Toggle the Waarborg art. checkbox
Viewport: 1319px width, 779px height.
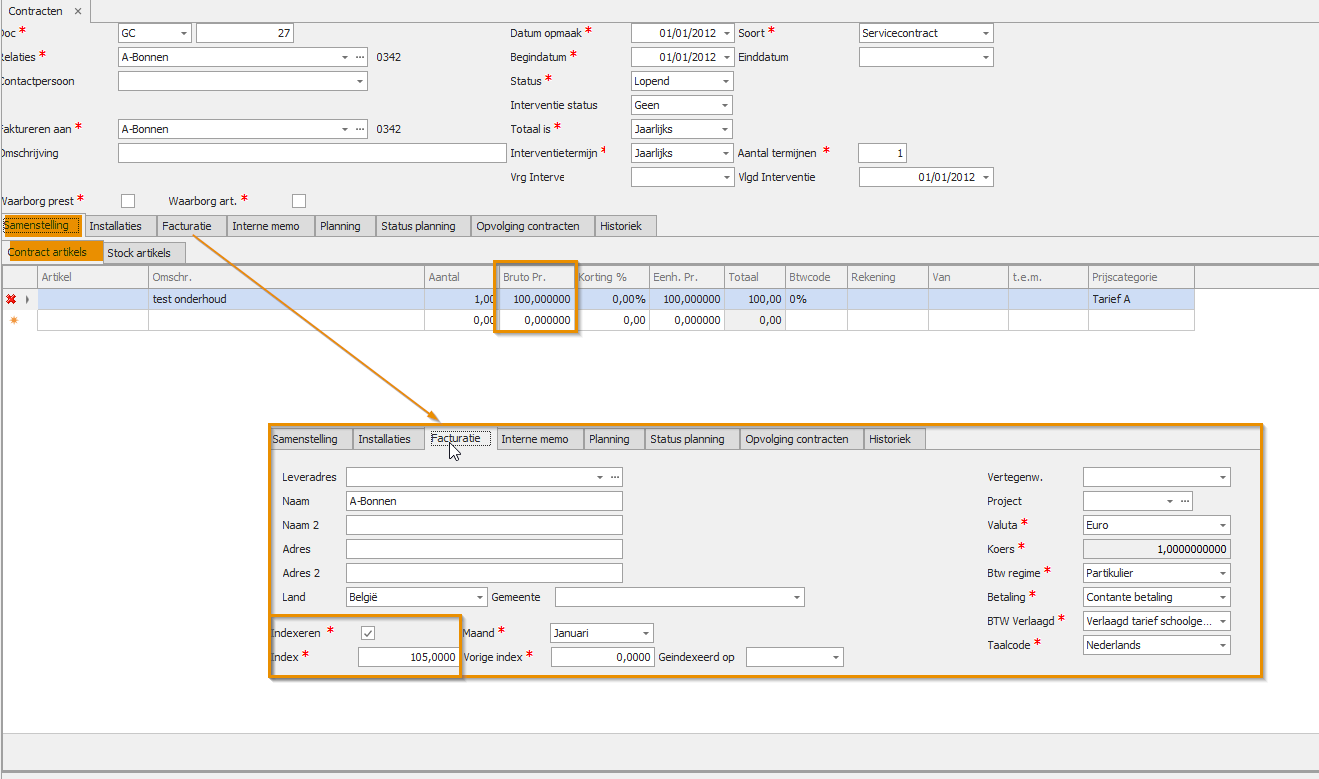point(299,201)
